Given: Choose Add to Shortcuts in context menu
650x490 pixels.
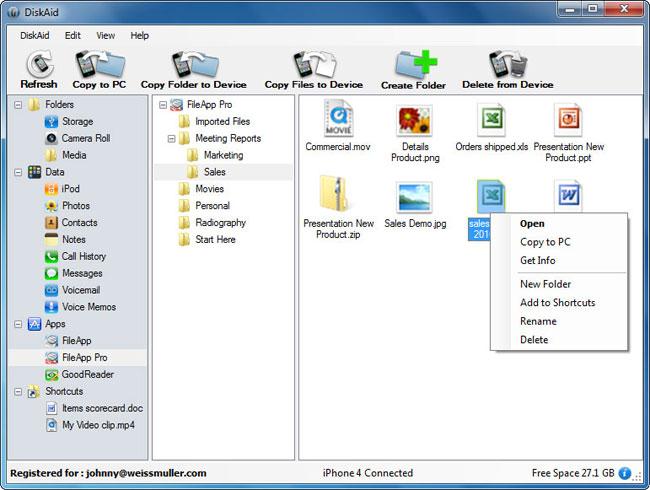Looking at the screenshot, I should (x=557, y=303).
